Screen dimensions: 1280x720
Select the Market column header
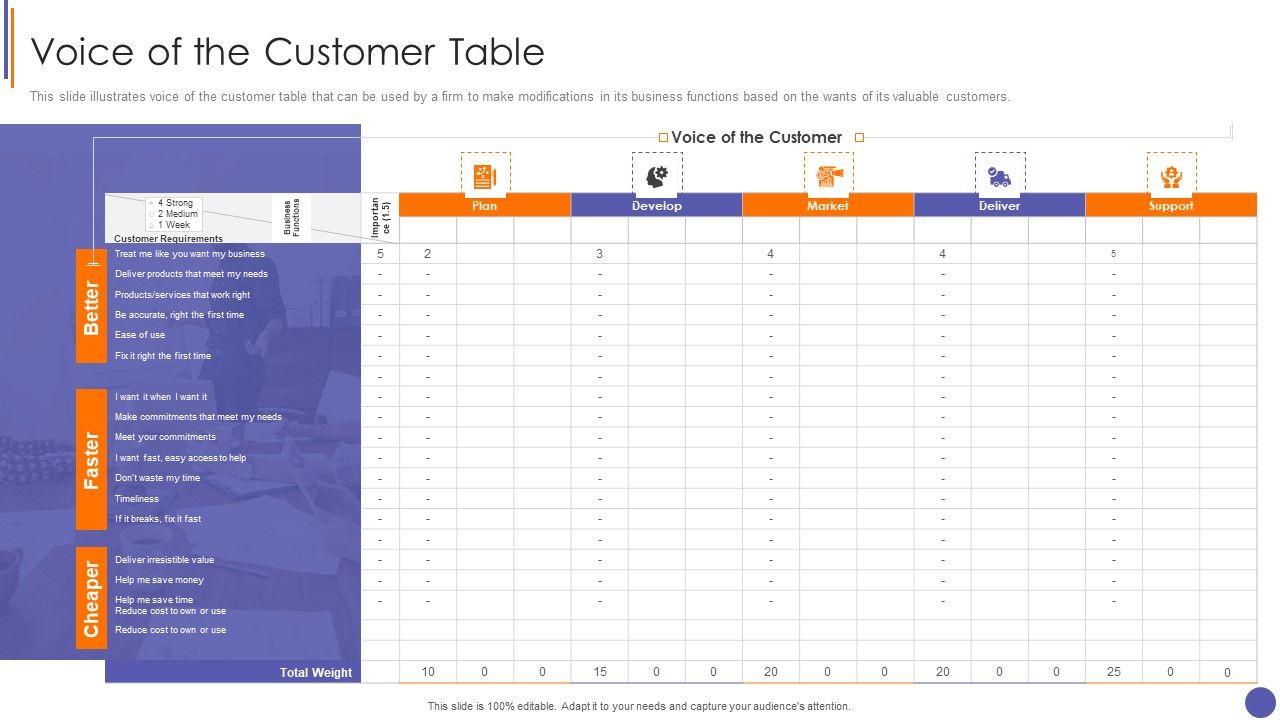[828, 205]
